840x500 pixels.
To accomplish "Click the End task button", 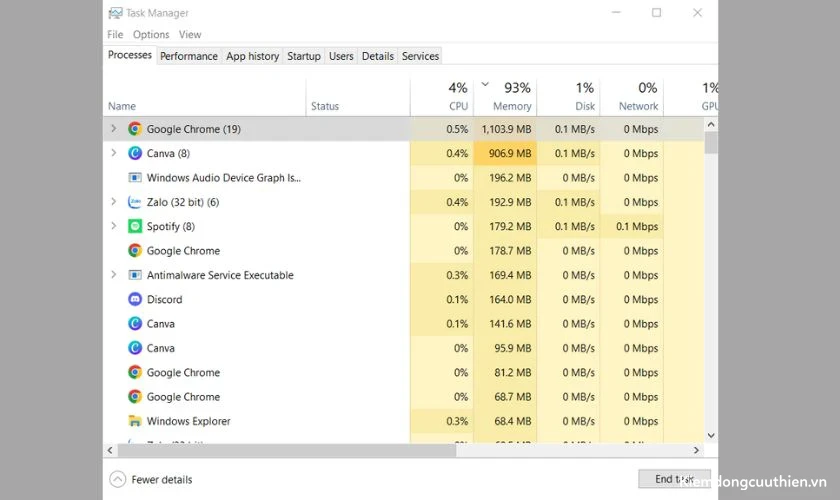I will (x=674, y=479).
